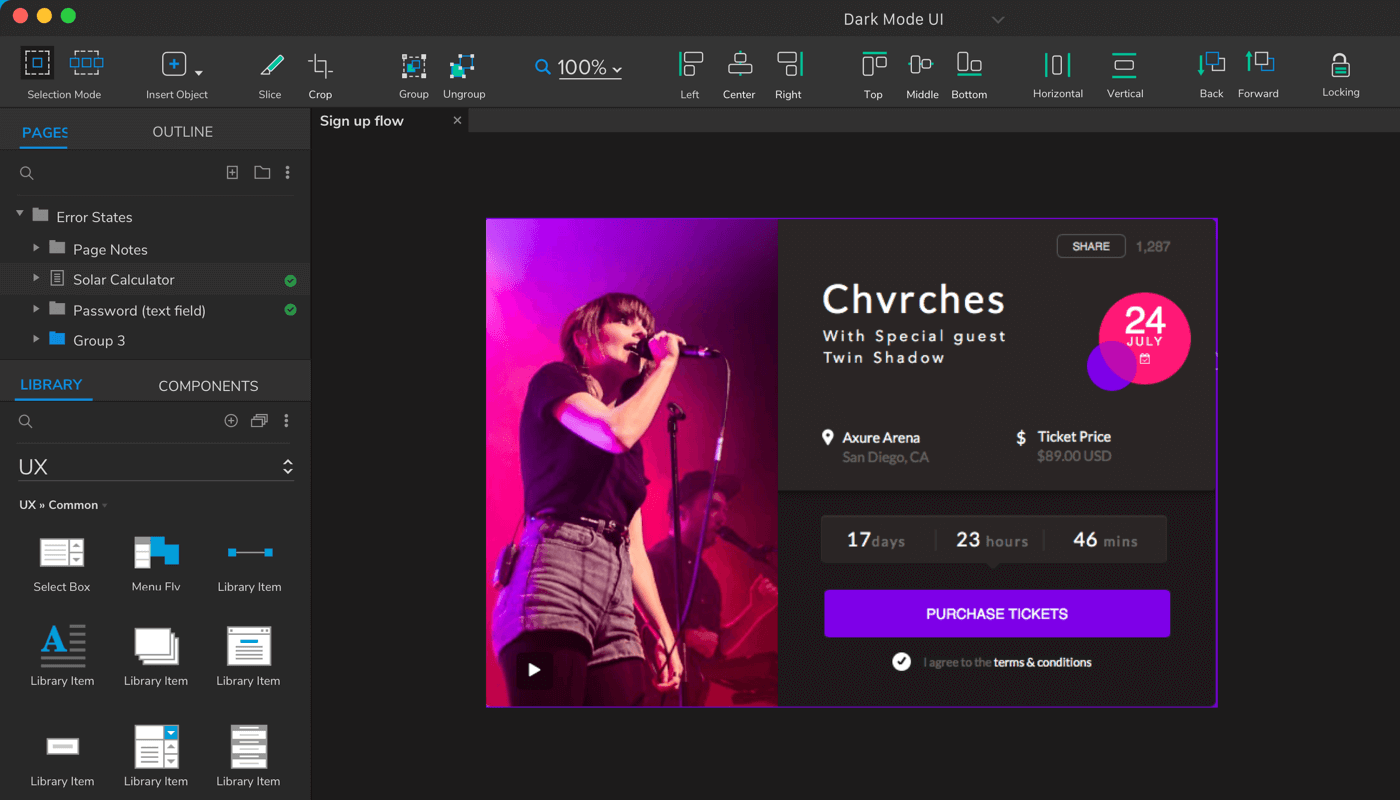Select the Slice tool

click(270, 62)
